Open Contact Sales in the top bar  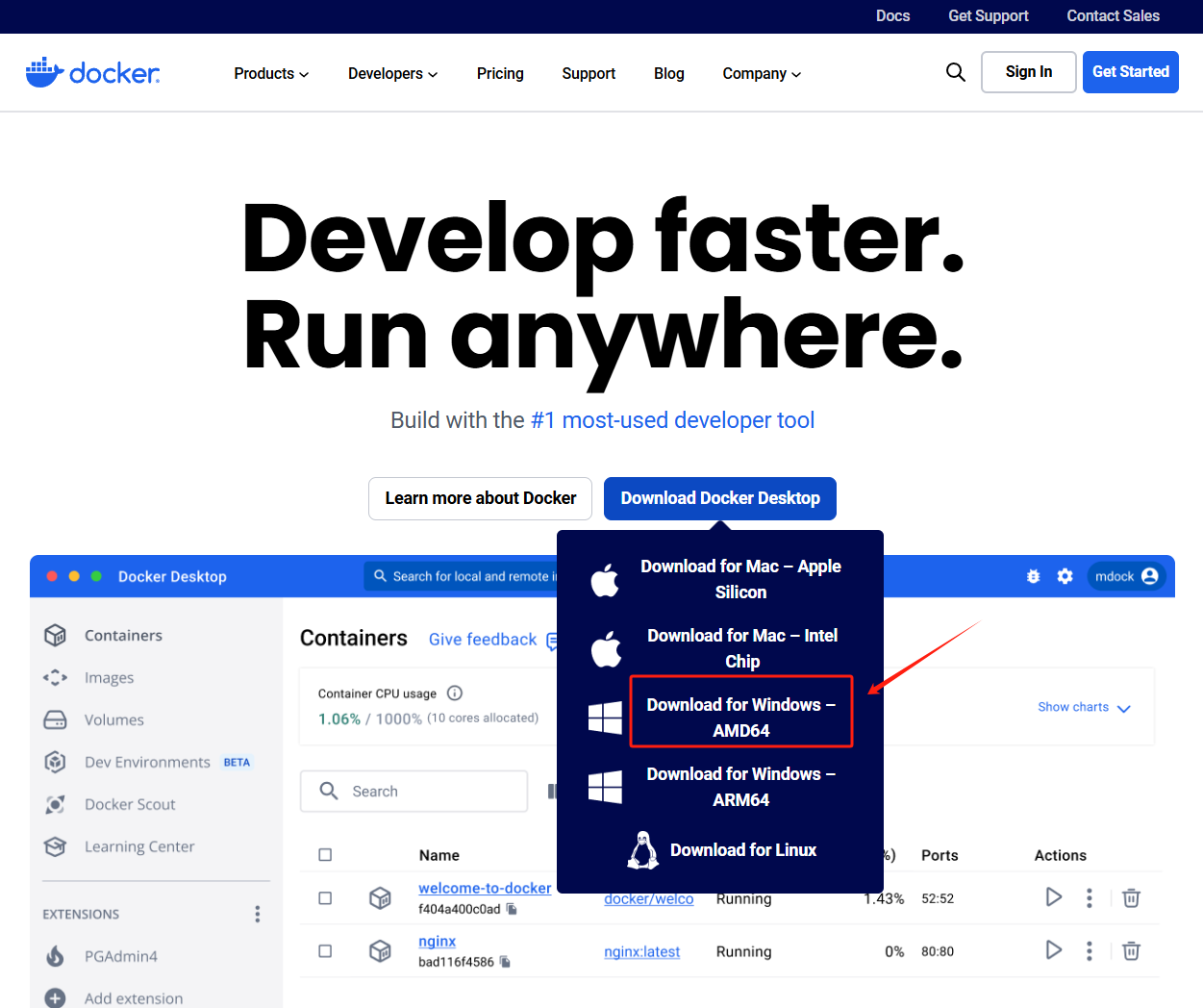point(1113,15)
